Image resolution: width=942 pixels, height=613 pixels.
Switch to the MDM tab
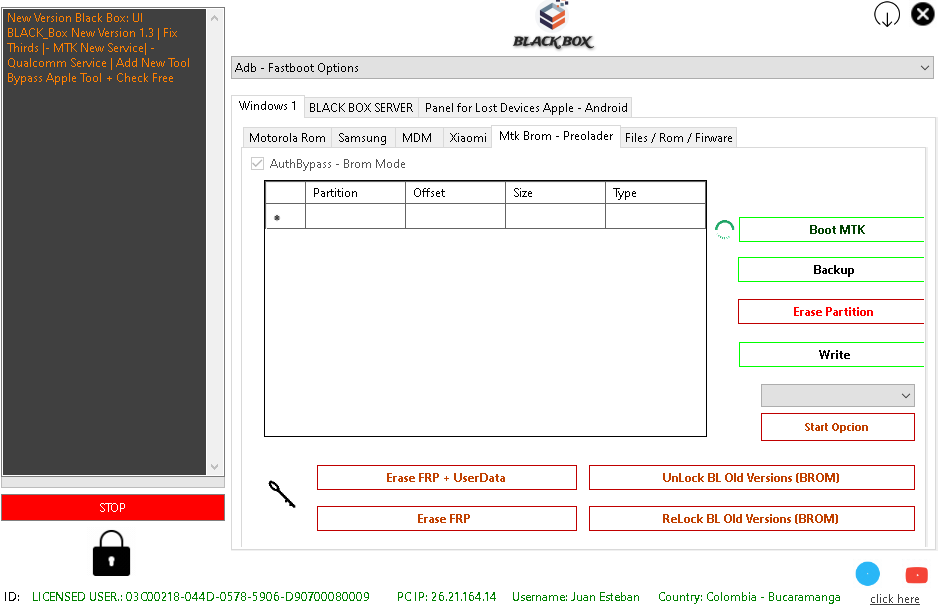coord(417,138)
